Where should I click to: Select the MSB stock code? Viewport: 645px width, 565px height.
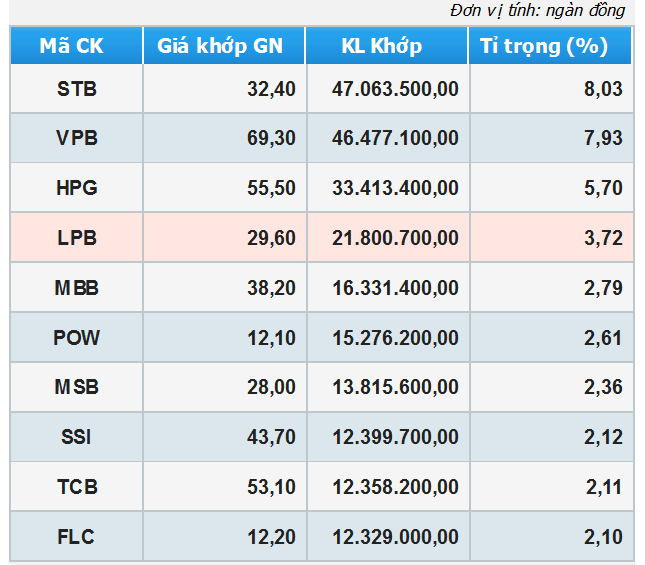click(x=76, y=387)
